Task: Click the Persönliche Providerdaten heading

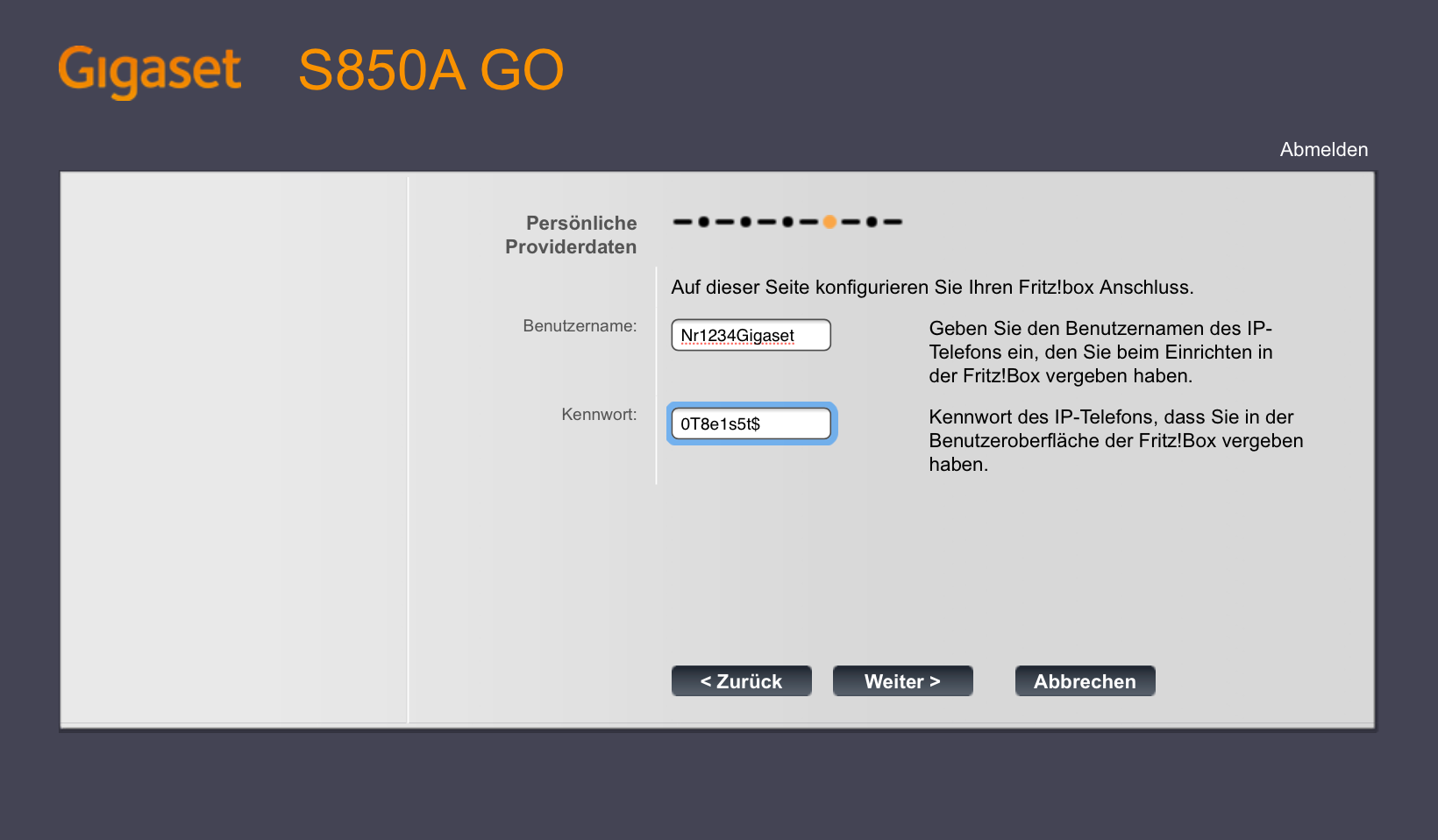Action: 571,235
